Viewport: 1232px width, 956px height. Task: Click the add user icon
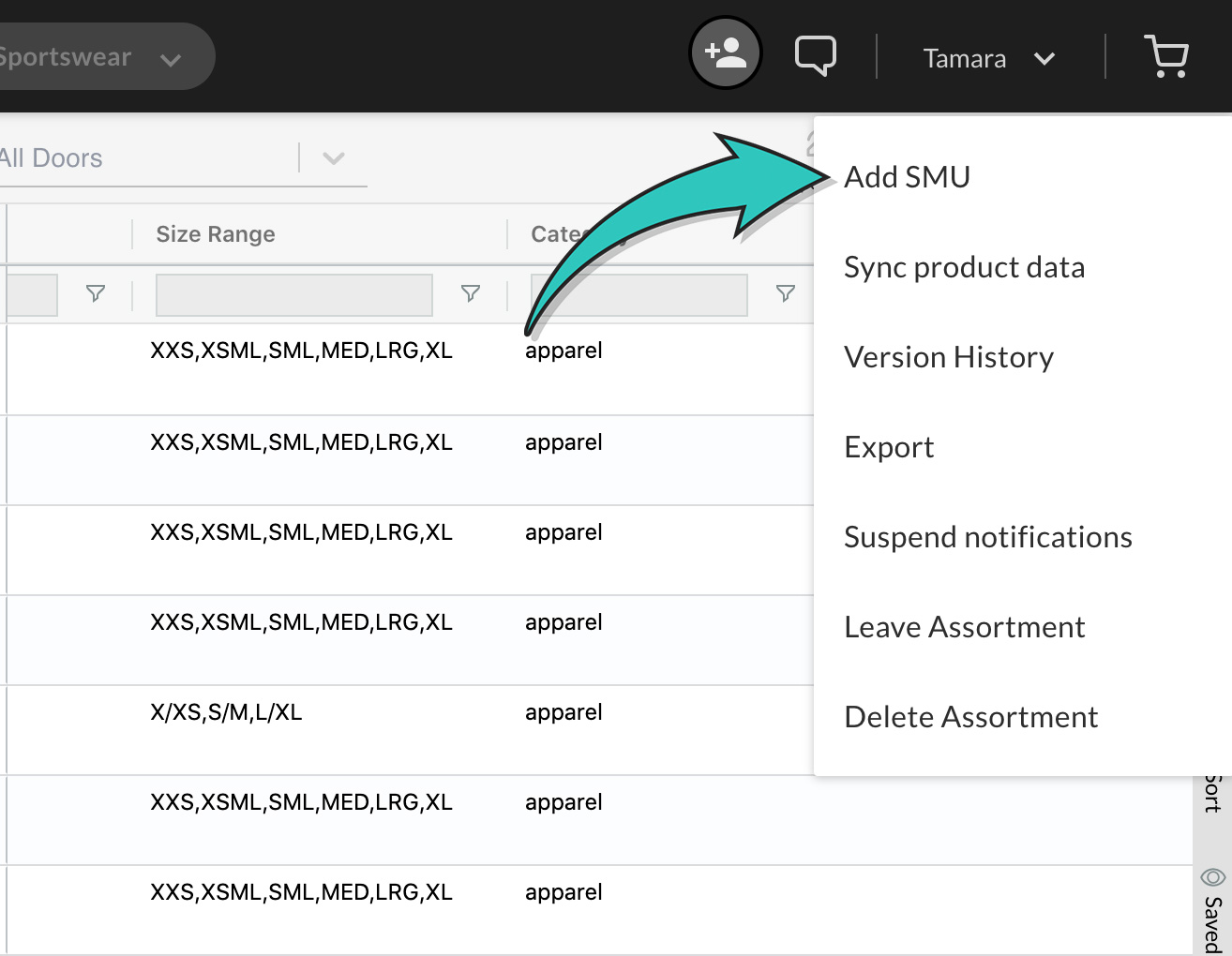coord(725,53)
